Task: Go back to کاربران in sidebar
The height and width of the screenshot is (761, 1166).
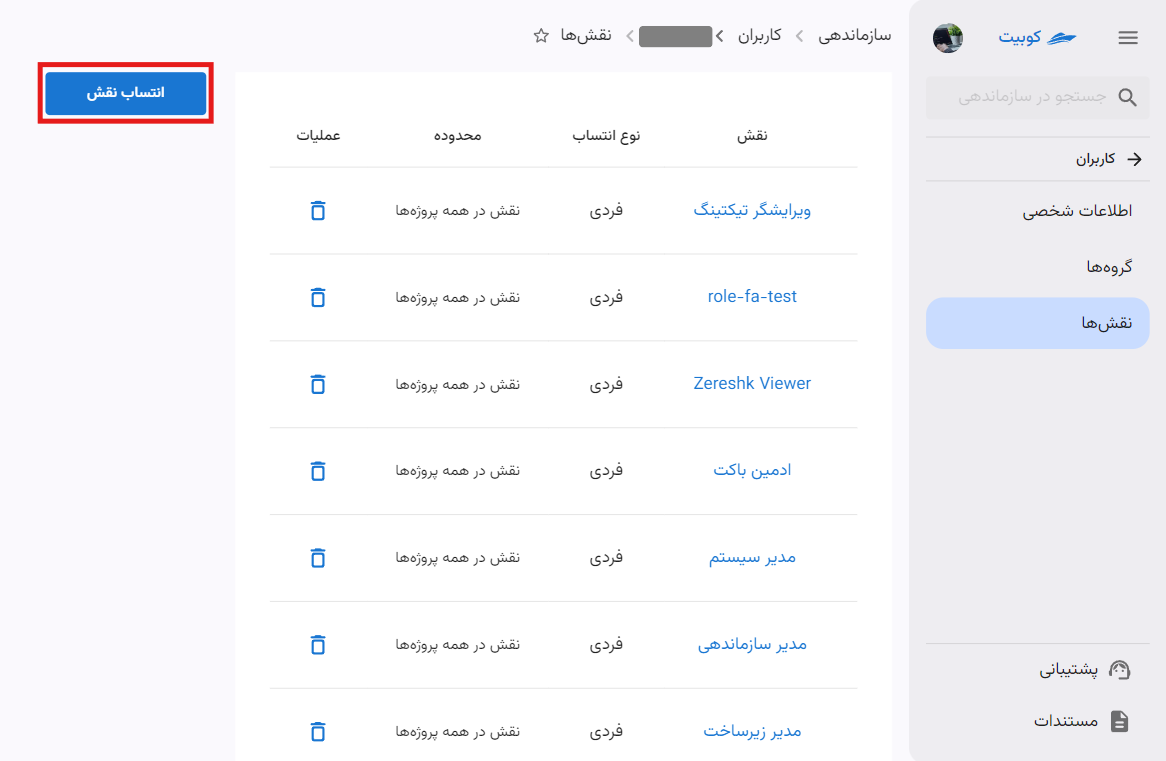Action: (x=1095, y=158)
